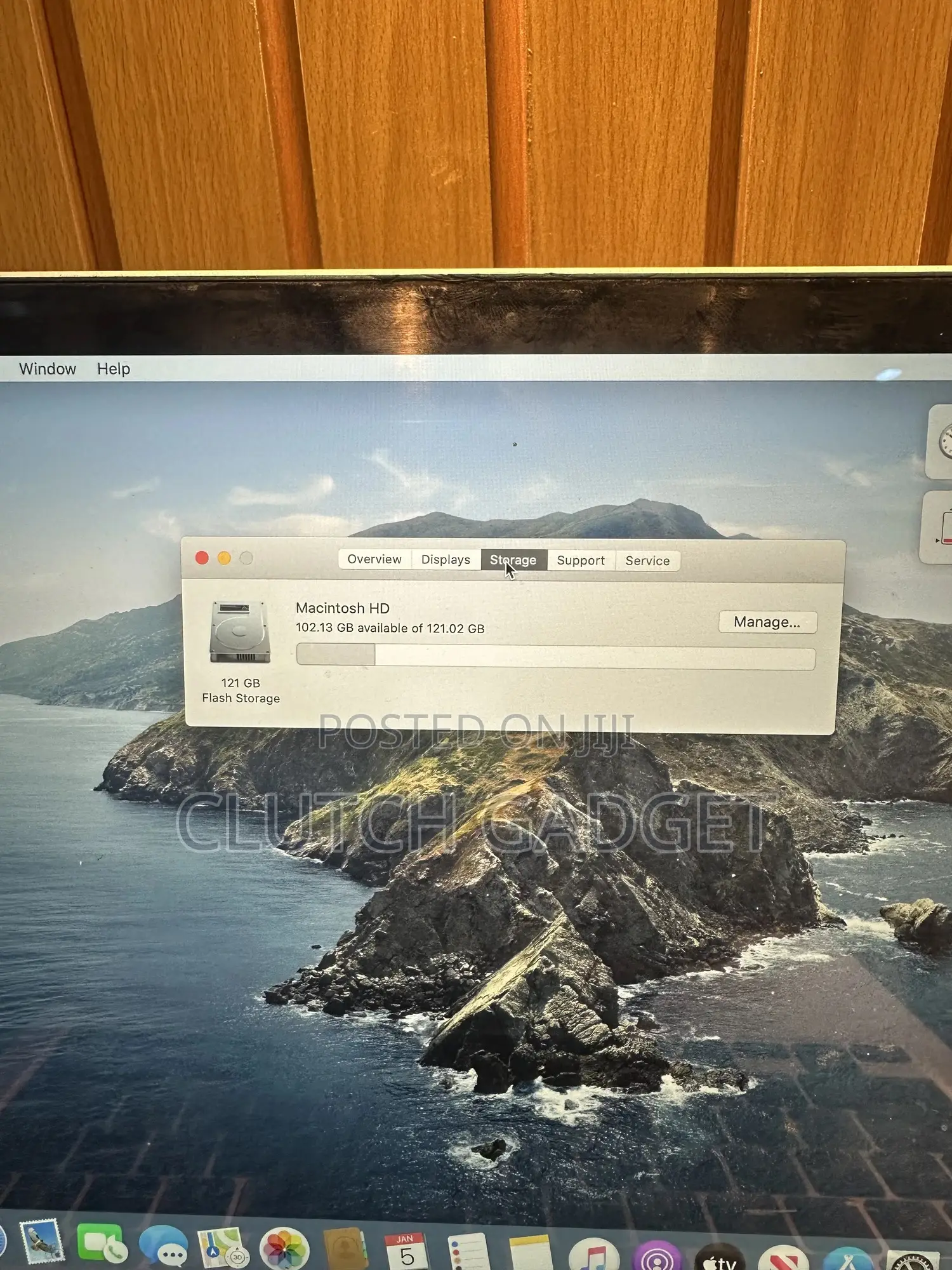Click the "102.13 GB available of 121.02 GB" text
This screenshot has height=1270, width=952.
click(x=390, y=628)
